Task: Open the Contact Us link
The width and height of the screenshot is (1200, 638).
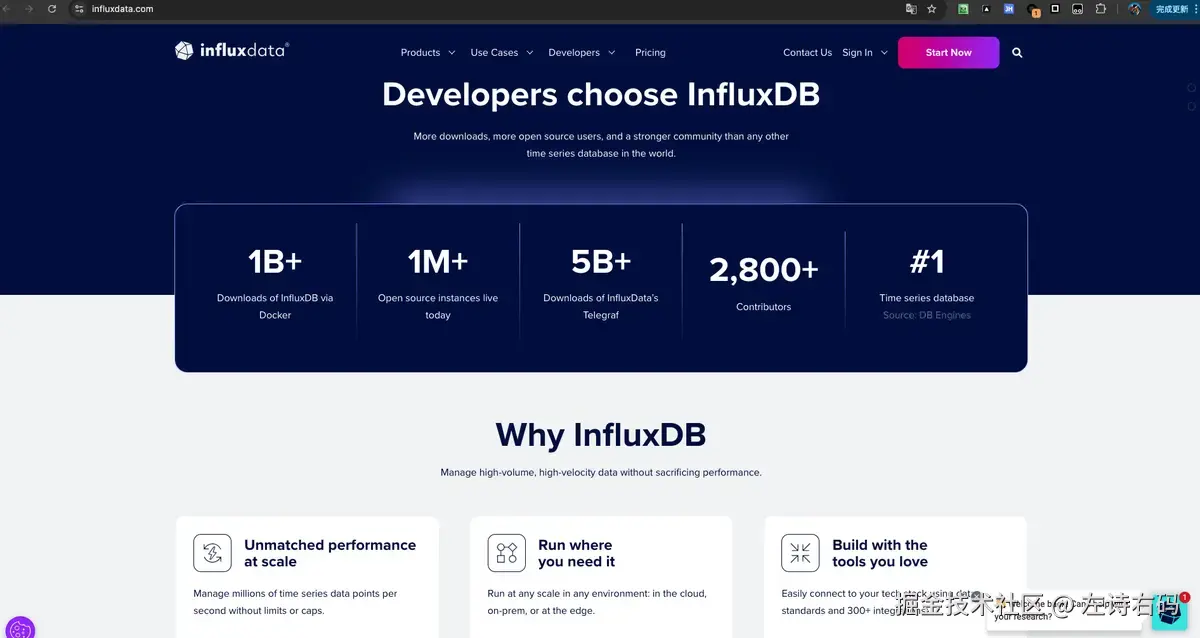Action: (x=807, y=53)
